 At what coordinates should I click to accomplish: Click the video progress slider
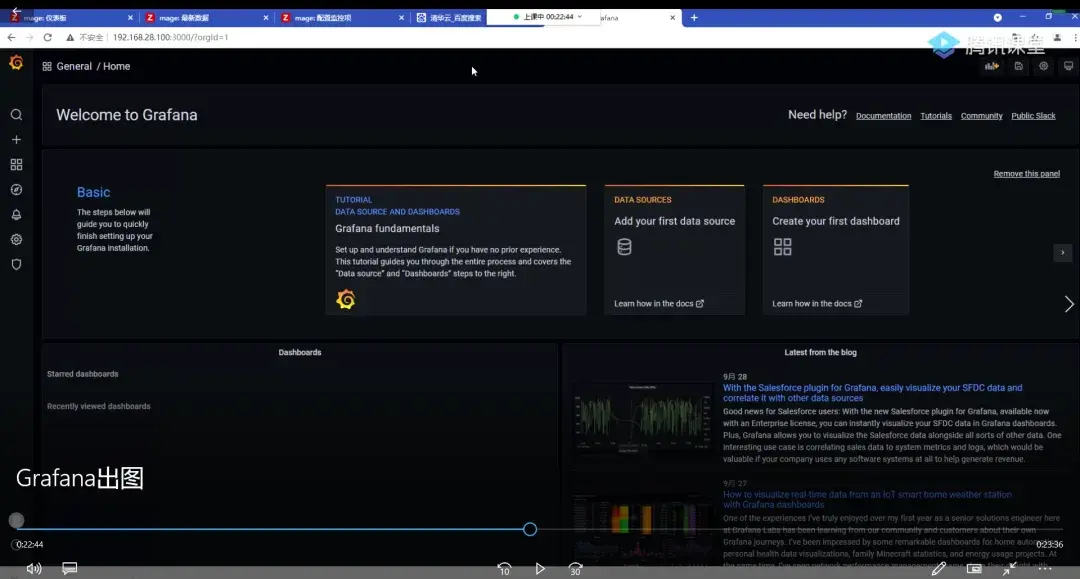[x=529, y=528]
